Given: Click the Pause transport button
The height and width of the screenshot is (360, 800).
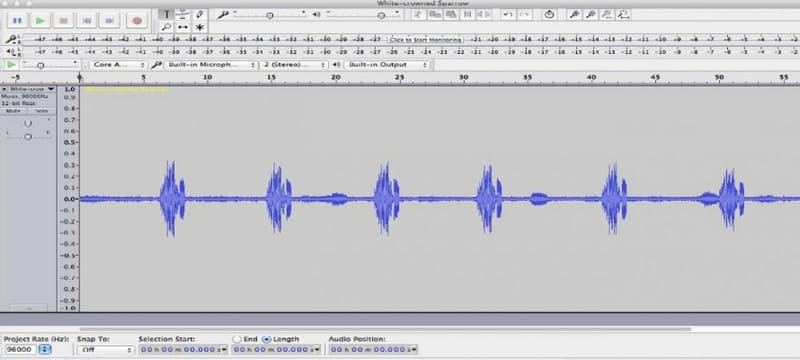Looking at the screenshot, I should click(18, 20).
